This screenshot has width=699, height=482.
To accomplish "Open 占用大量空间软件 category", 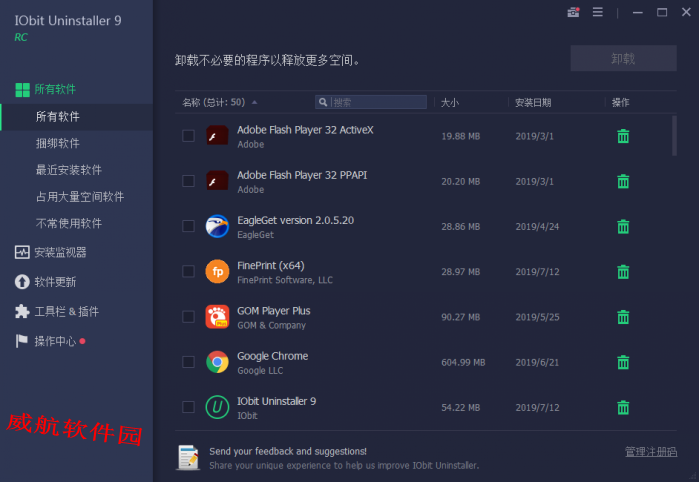I will click(80, 197).
